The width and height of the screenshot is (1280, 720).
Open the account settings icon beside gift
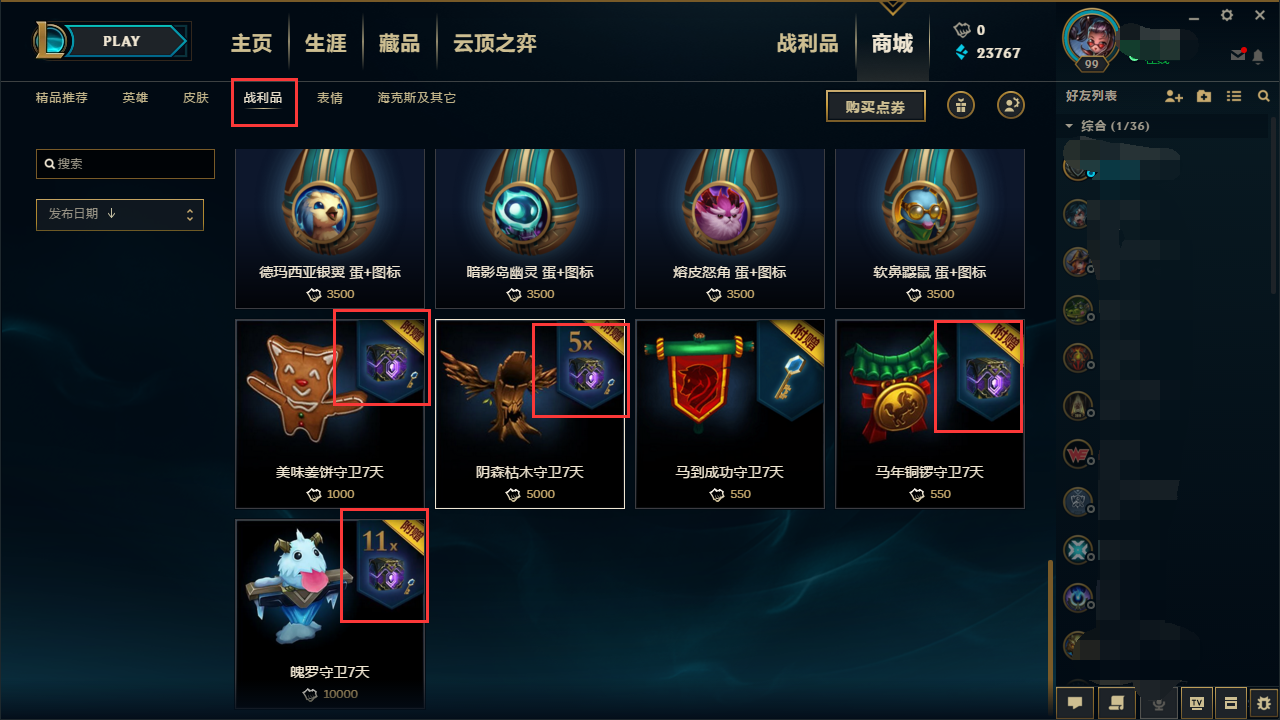click(1011, 105)
